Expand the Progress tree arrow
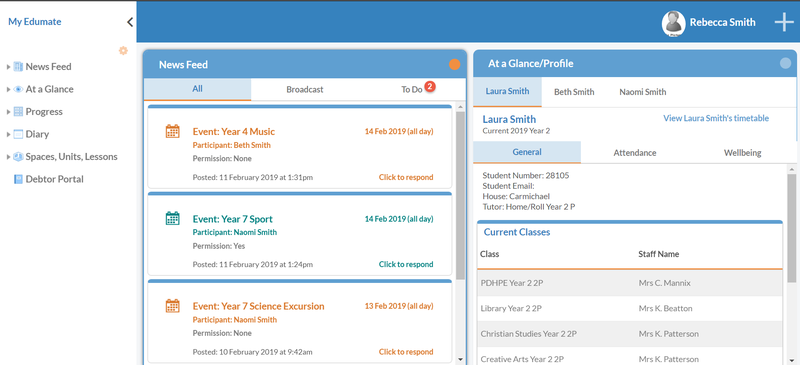This screenshot has height=365, width=800. (x=8, y=112)
